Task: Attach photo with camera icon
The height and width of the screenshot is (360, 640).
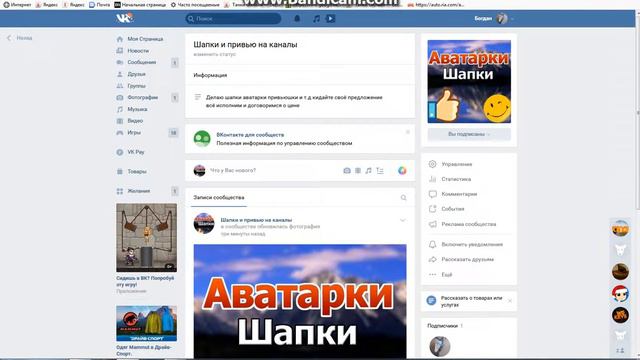Action: (347, 171)
